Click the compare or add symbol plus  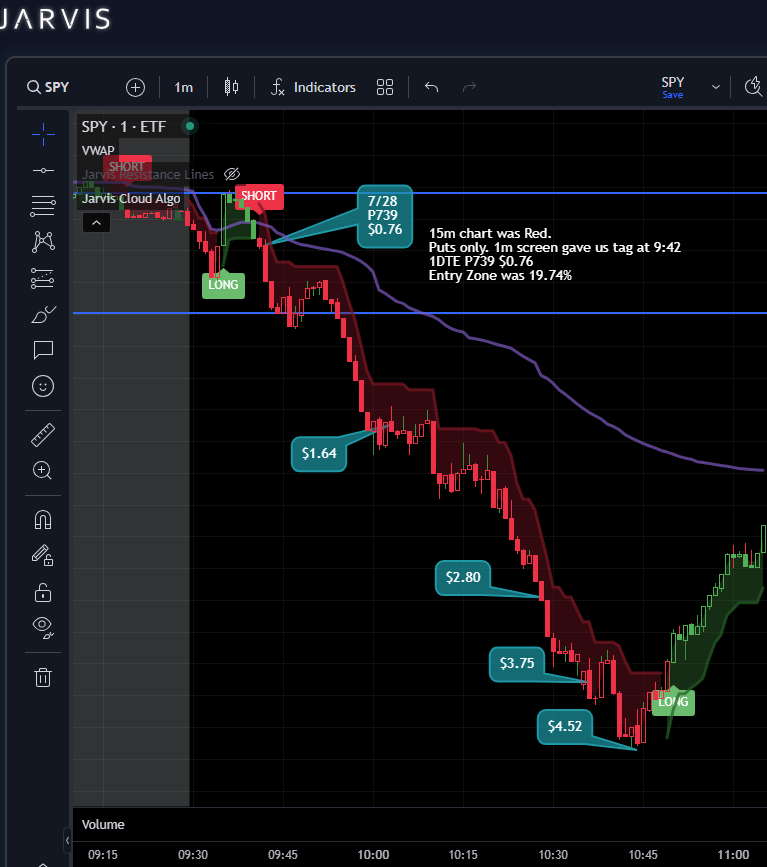(x=135, y=87)
